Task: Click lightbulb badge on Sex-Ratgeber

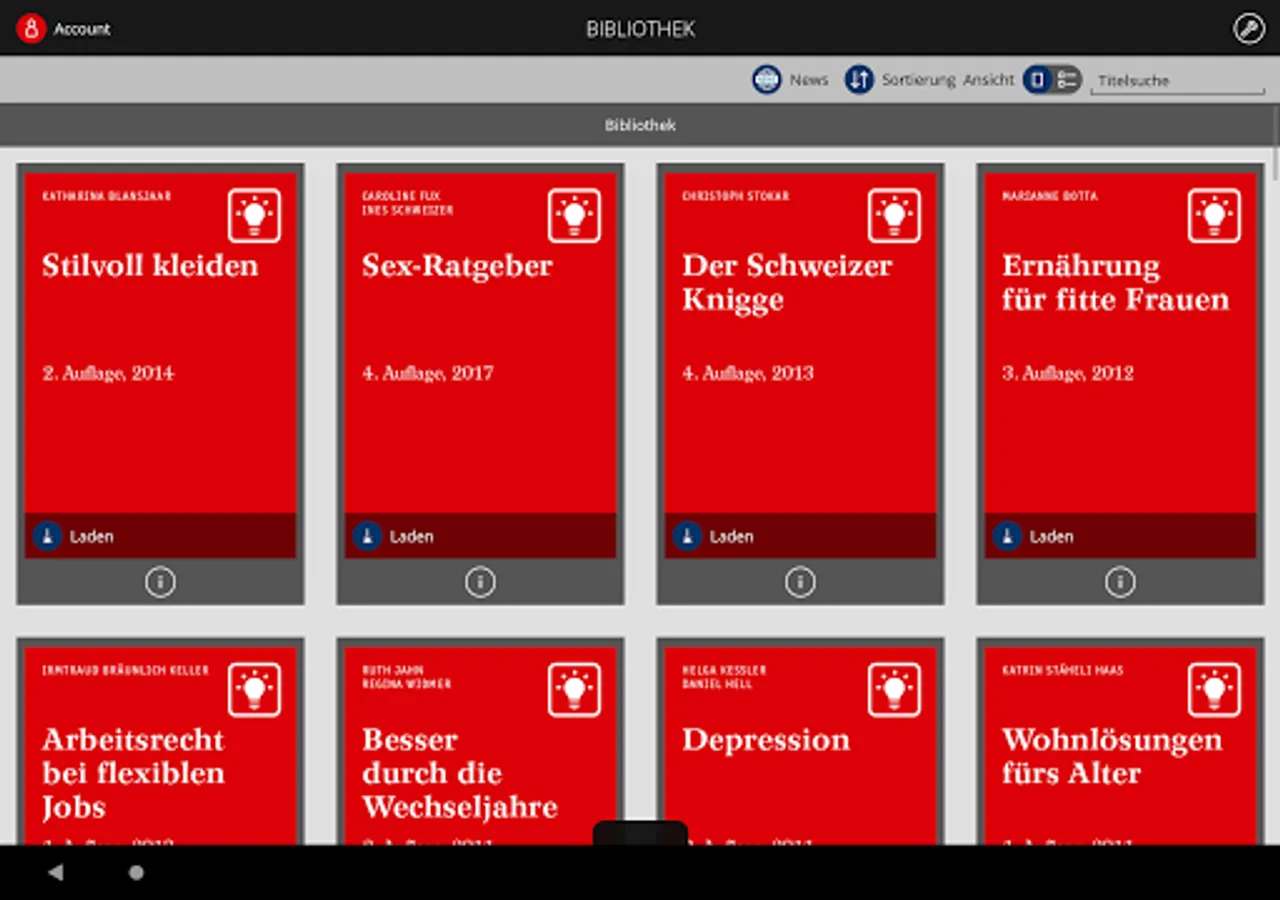Action: [574, 215]
